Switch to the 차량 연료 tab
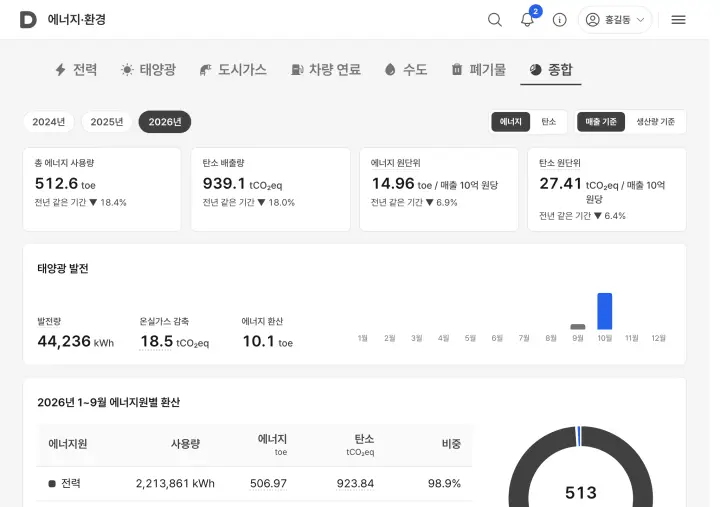Image resolution: width=720 pixels, height=507 pixels. click(x=326, y=70)
